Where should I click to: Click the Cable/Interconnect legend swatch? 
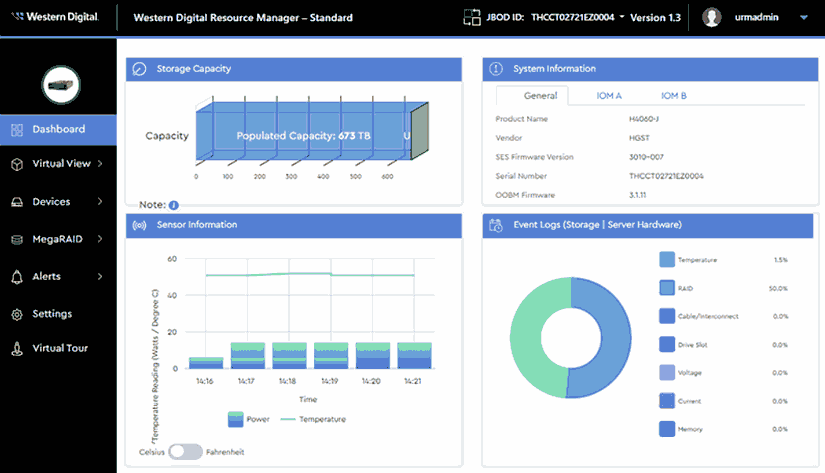point(667,316)
